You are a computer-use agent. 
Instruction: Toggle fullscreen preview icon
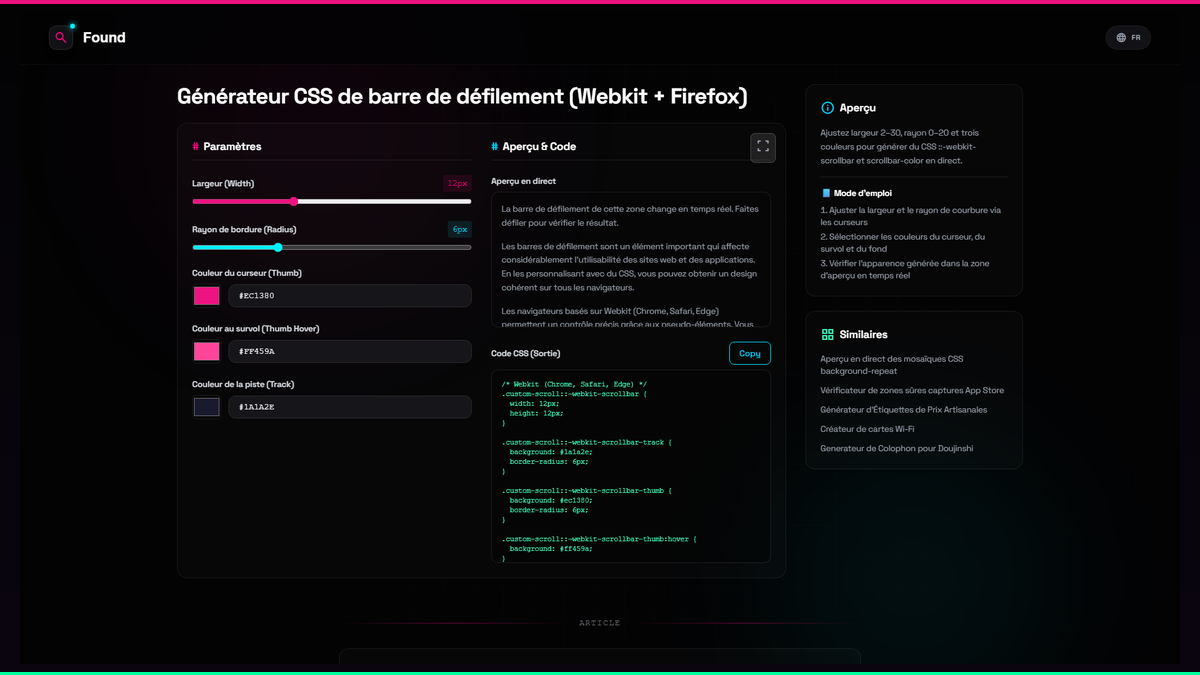click(763, 147)
